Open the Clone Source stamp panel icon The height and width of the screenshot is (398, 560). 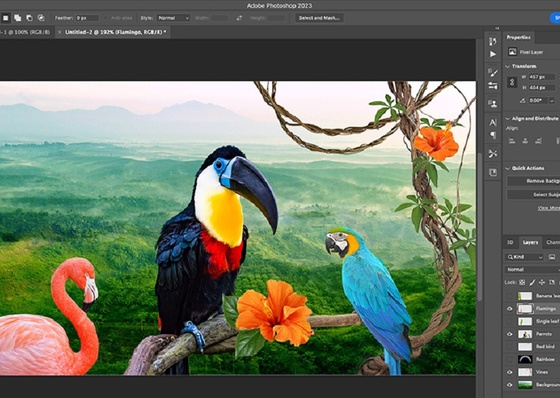pos(493,104)
